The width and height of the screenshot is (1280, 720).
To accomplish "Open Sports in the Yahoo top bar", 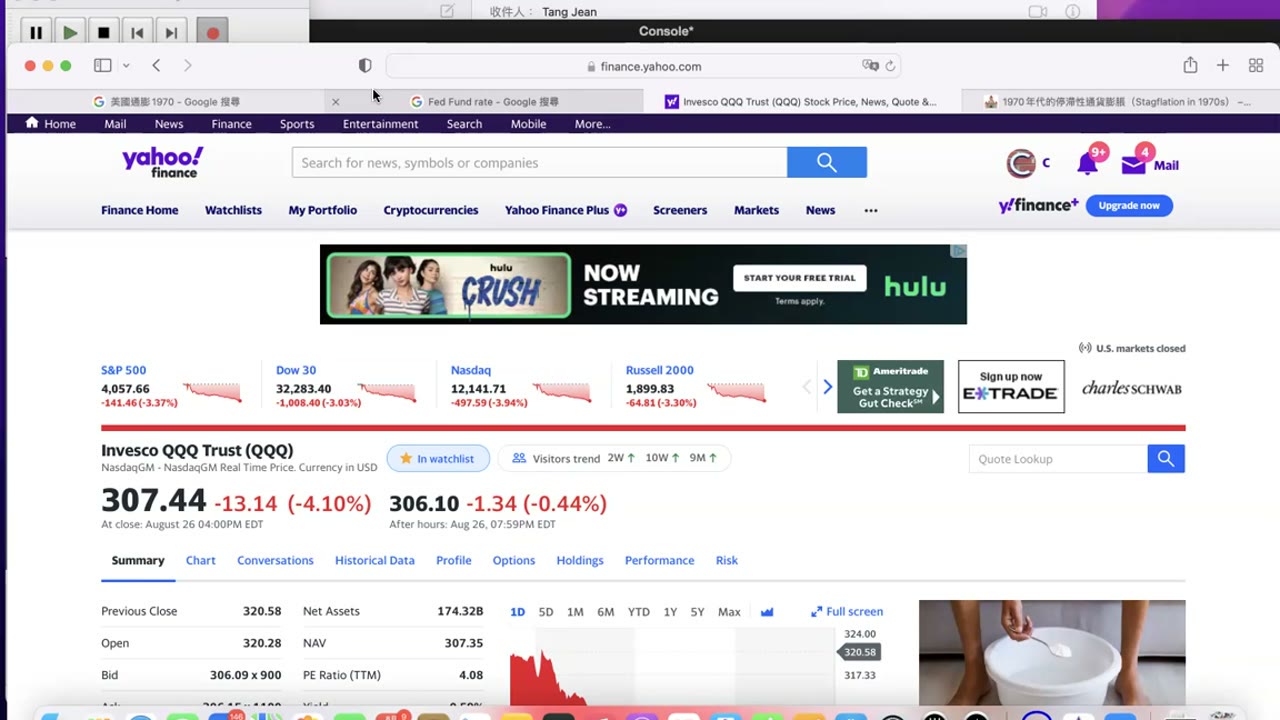I will pyautogui.click(x=297, y=124).
